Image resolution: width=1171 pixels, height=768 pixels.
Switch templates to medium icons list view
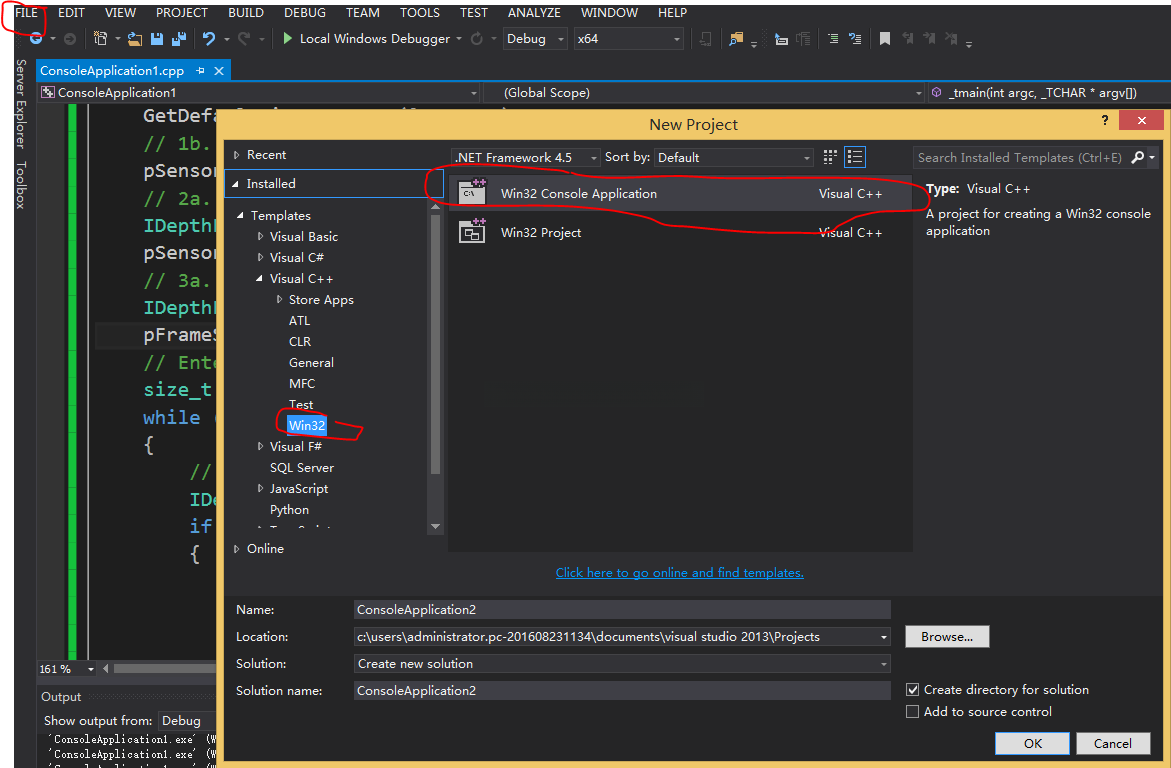point(854,157)
